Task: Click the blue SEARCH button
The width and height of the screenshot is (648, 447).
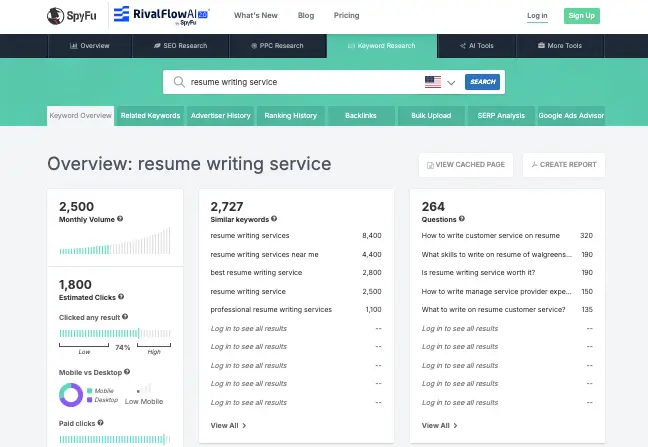Action: (482, 82)
